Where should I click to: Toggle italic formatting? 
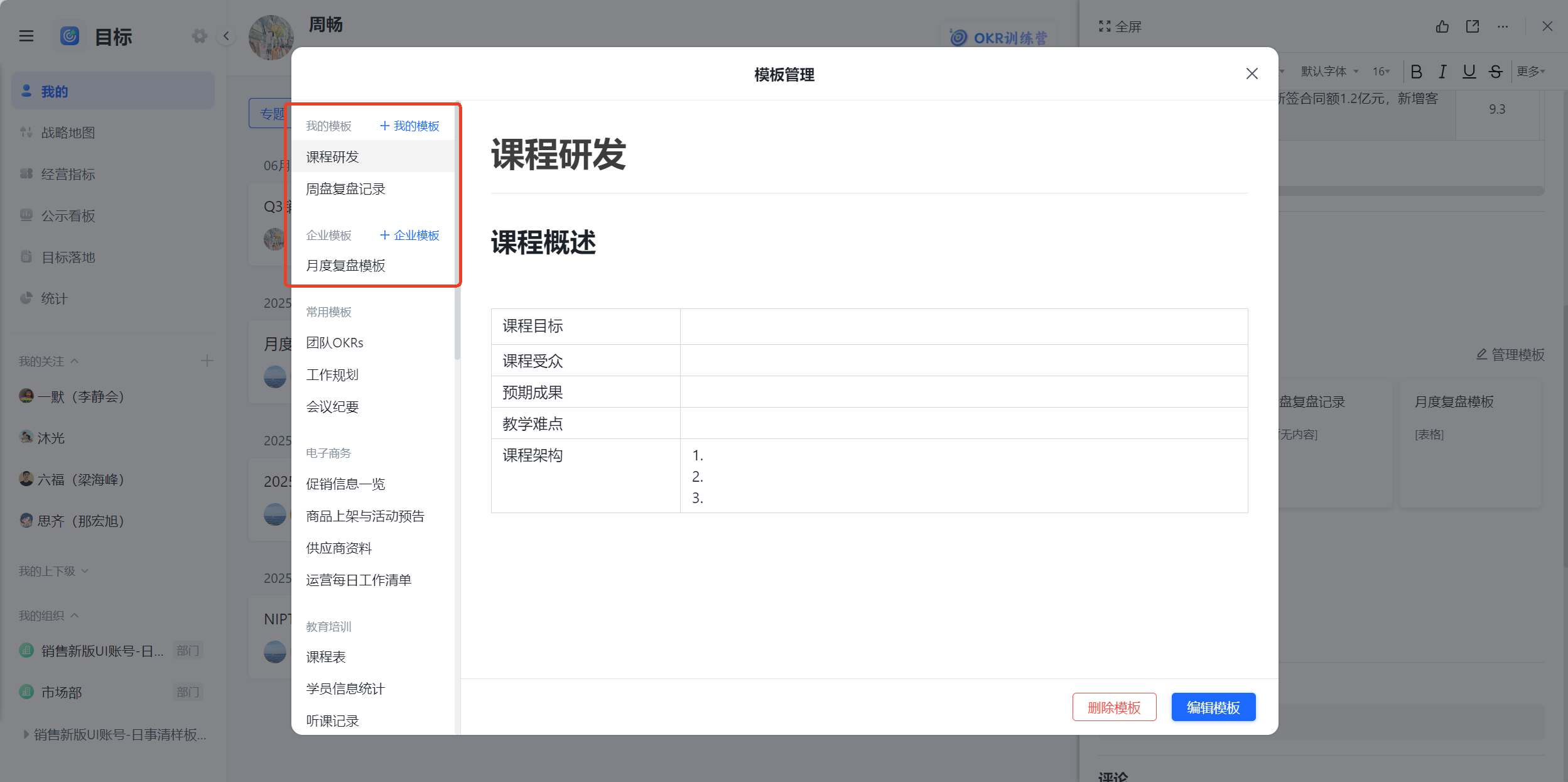pyautogui.click(x=1442, y=72)
